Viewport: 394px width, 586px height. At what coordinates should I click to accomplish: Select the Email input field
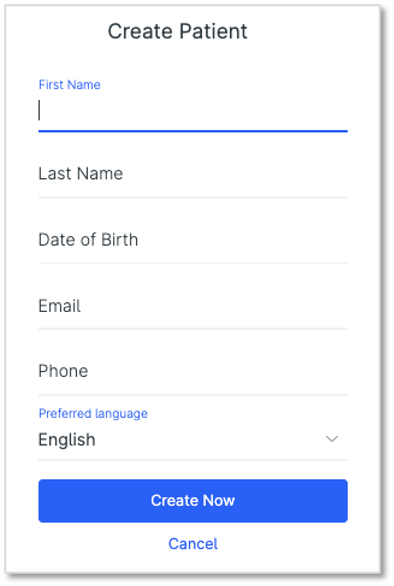click(x=193, y=306)
